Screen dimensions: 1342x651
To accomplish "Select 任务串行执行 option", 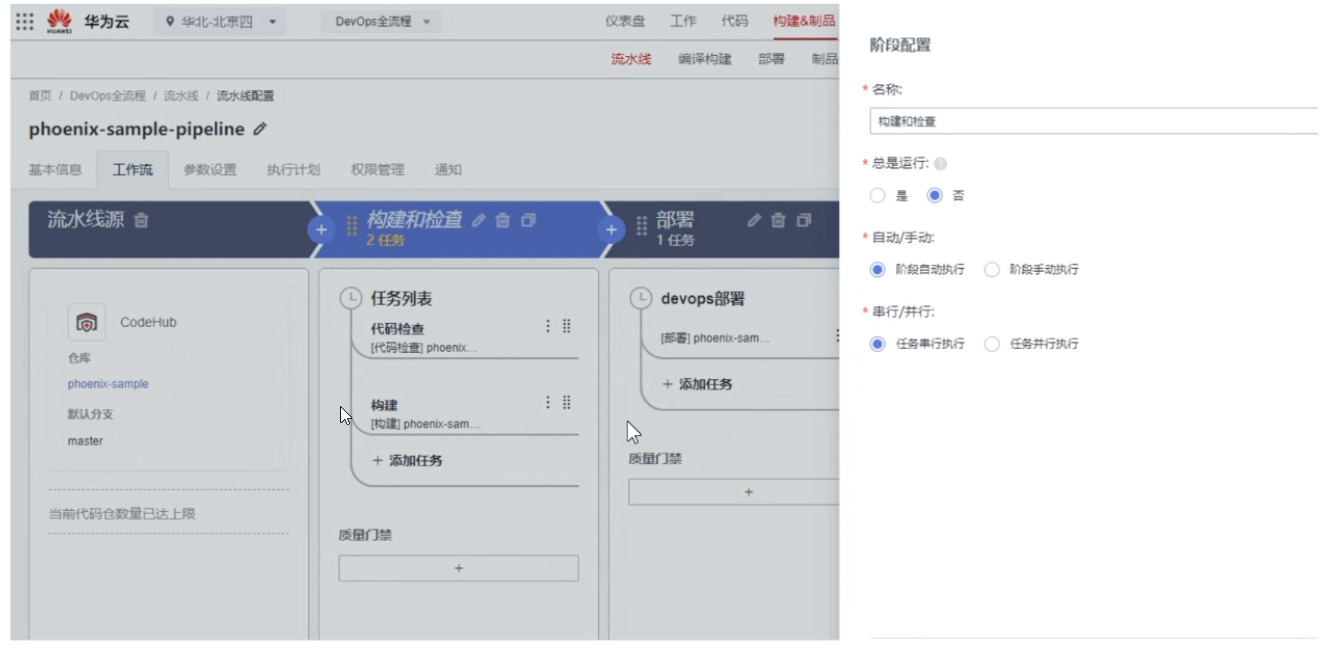I will point(878,344).
